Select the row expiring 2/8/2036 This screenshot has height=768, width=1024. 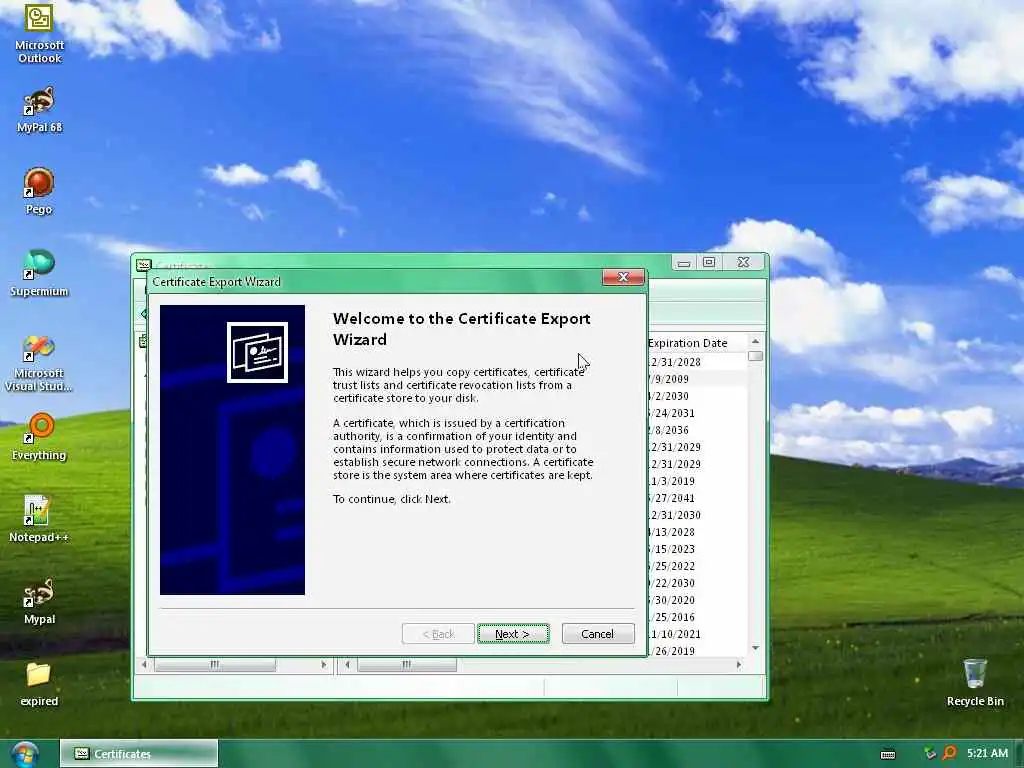tap(697, 430)
